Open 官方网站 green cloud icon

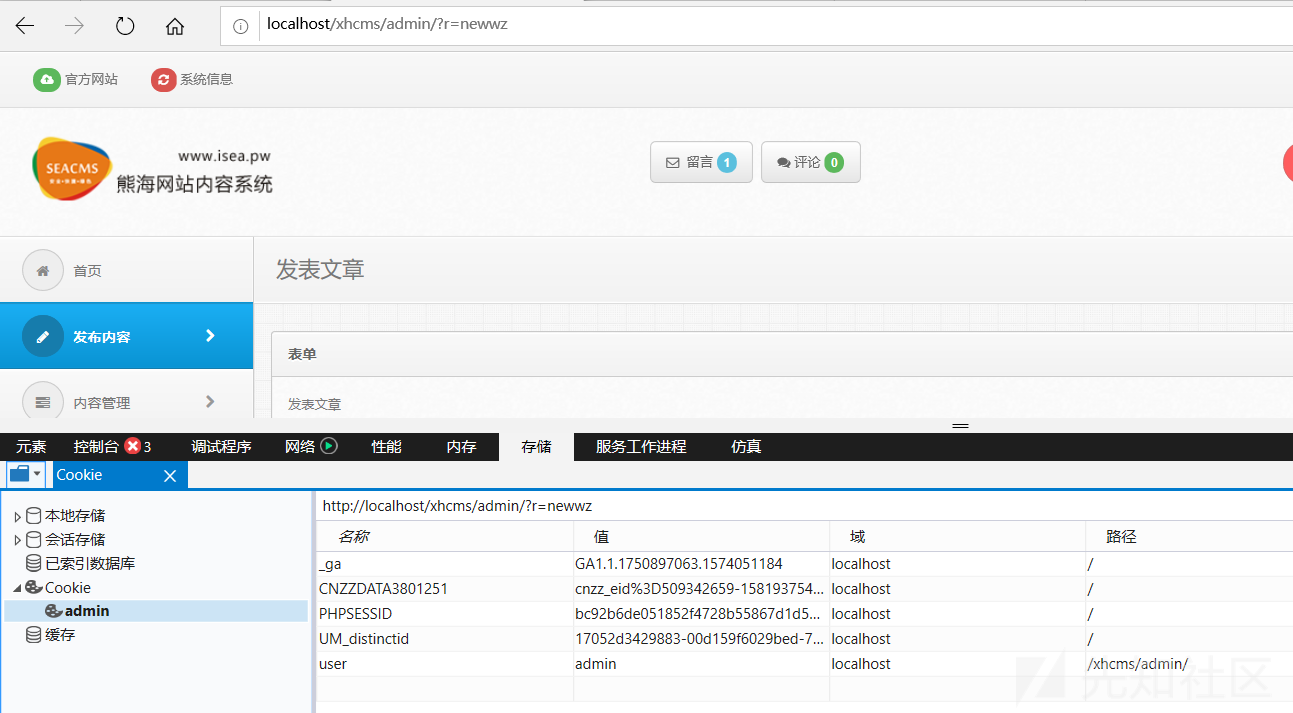[46, 80]
